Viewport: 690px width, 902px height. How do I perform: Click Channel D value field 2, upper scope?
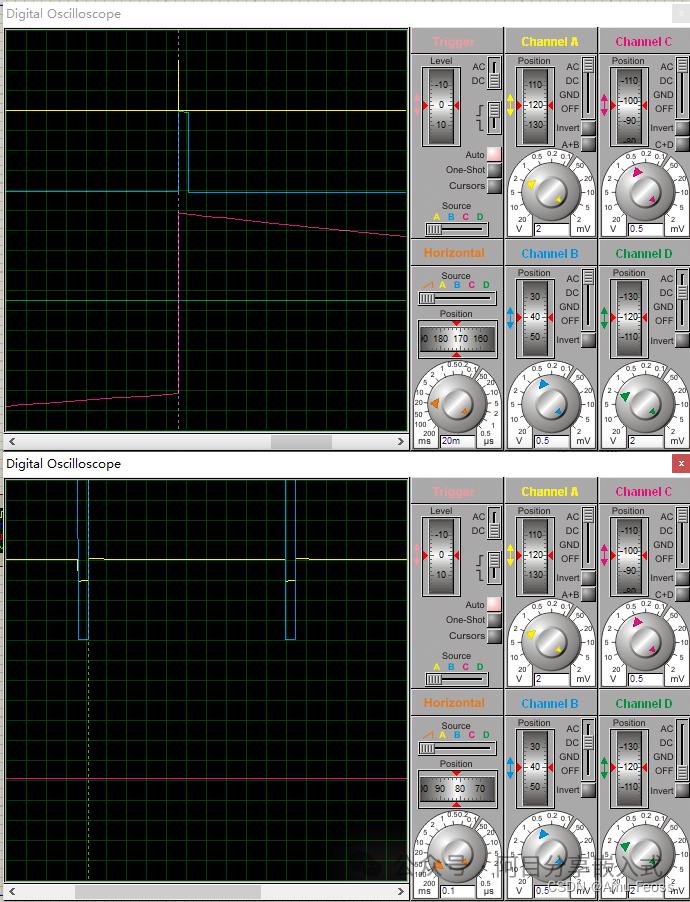646,441
